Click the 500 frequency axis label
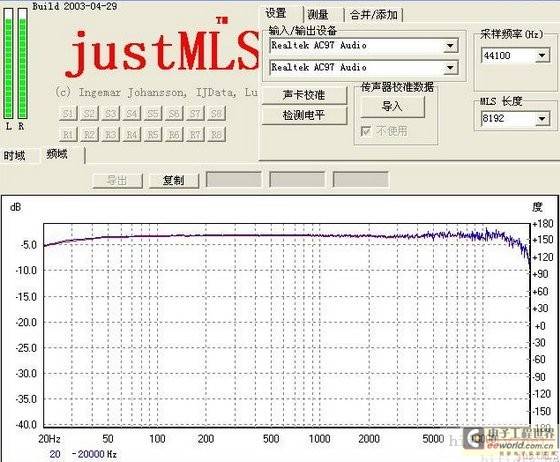The height and width of the screenshot is (462, 560). pos(271,439)
